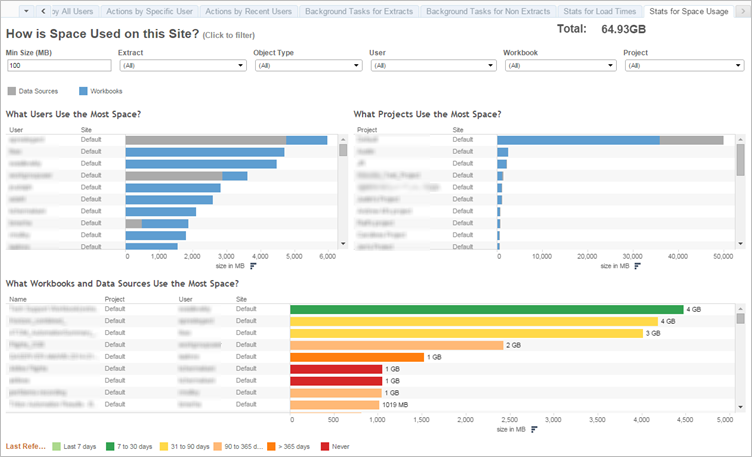The height and width of the screenshot is (457, 752).
Task: Click sort icon under users chart axis
Action: click(x=253, y=266)
